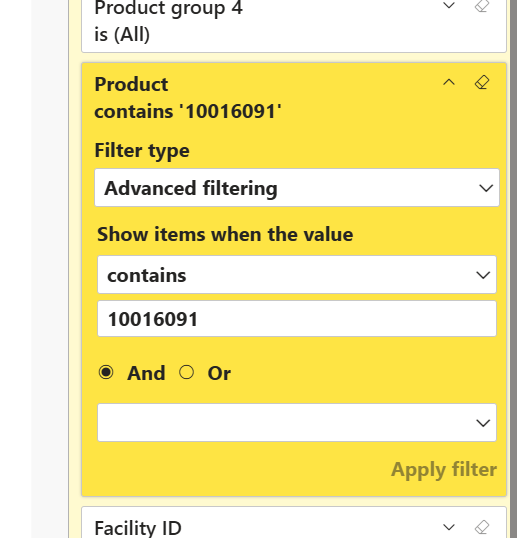Collapse the Product filter card chevron

[x=449, y=82]
